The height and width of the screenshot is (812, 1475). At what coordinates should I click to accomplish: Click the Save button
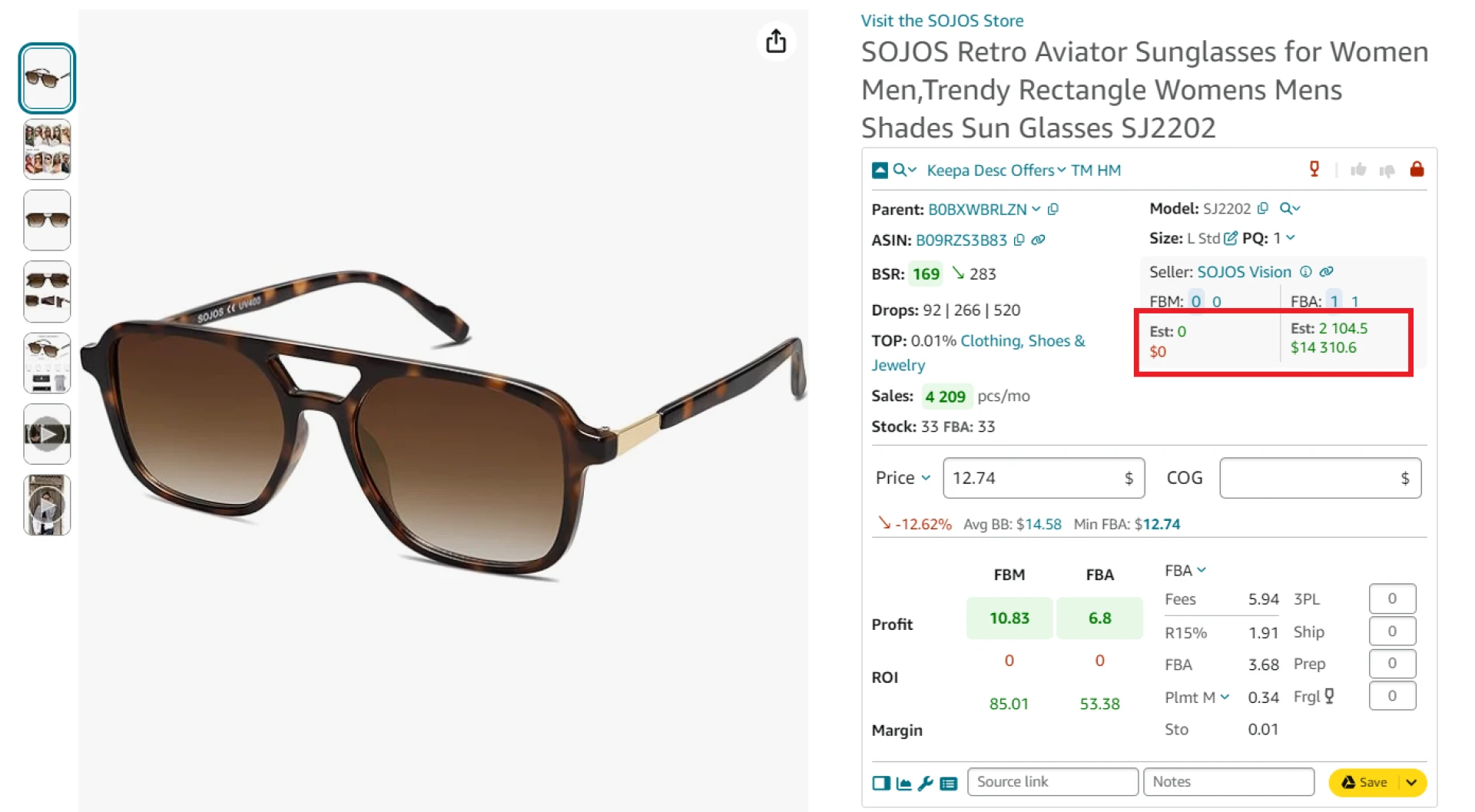pos(1371,782)
